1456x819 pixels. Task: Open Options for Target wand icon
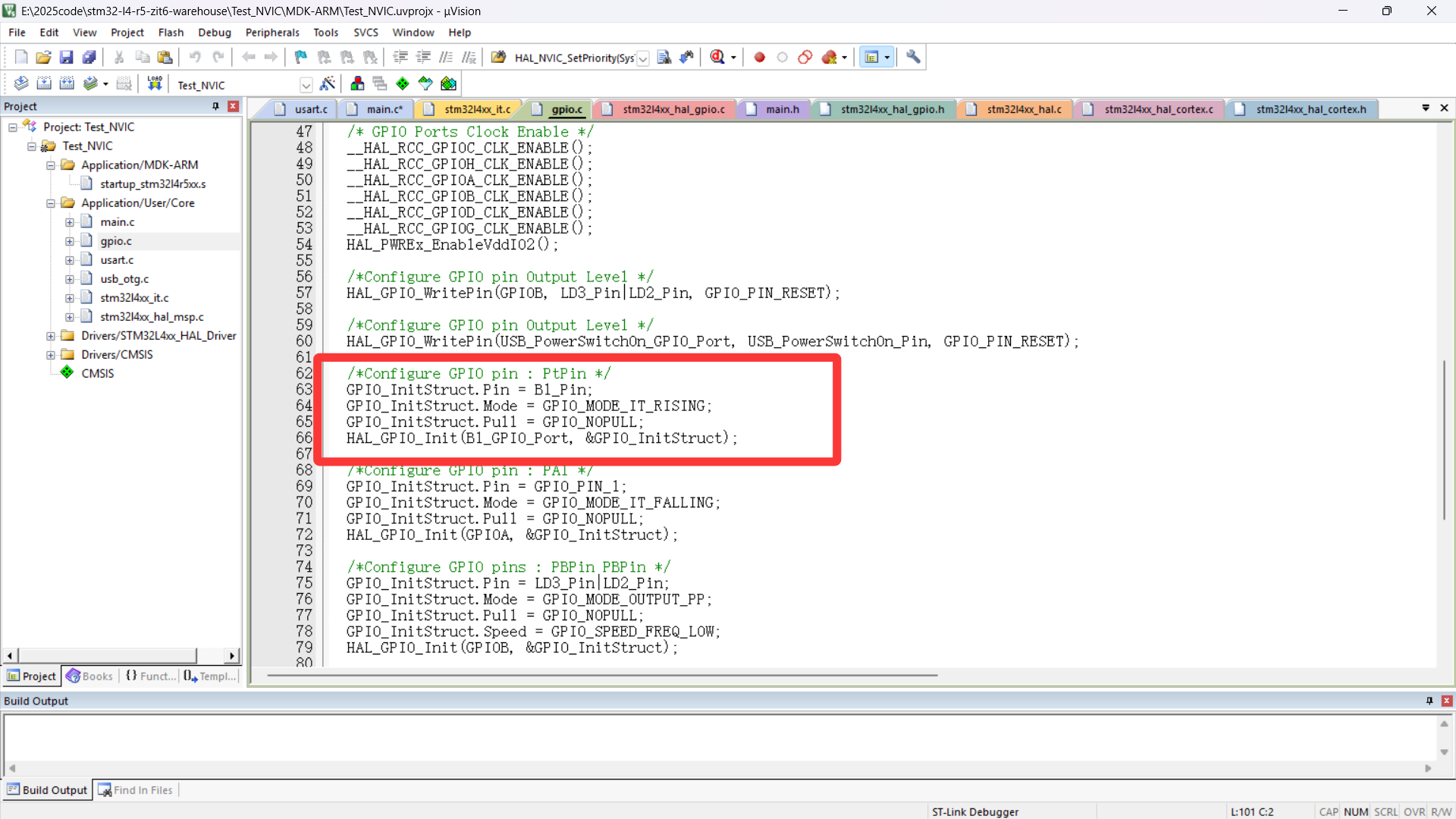point(328,83)
